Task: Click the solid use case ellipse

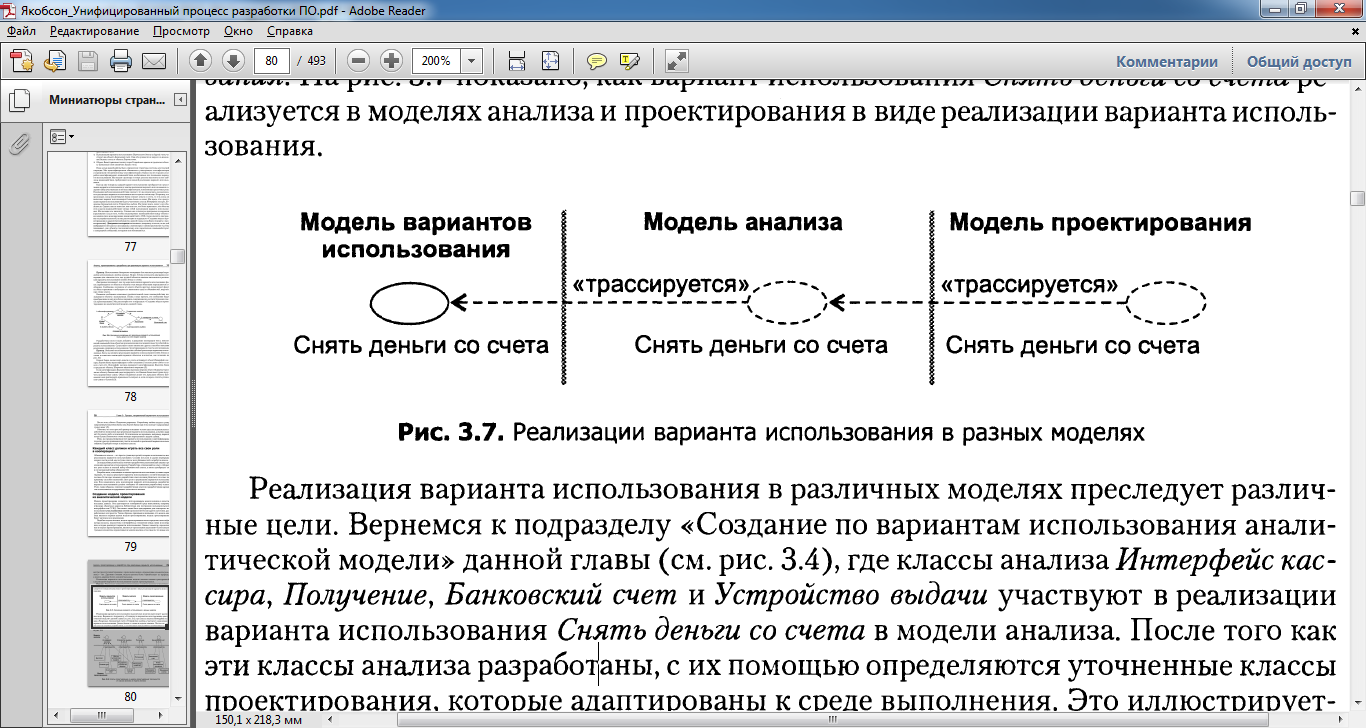Action: tap(409, 302)
